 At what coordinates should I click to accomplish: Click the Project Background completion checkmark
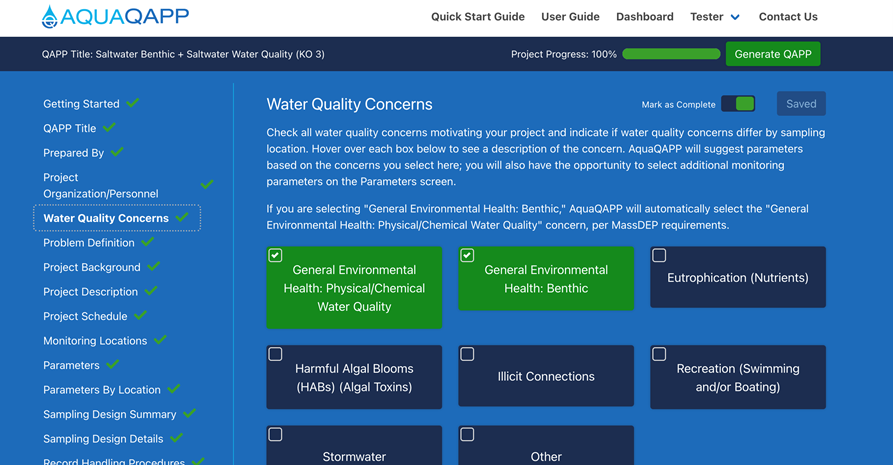click(154, 266)
